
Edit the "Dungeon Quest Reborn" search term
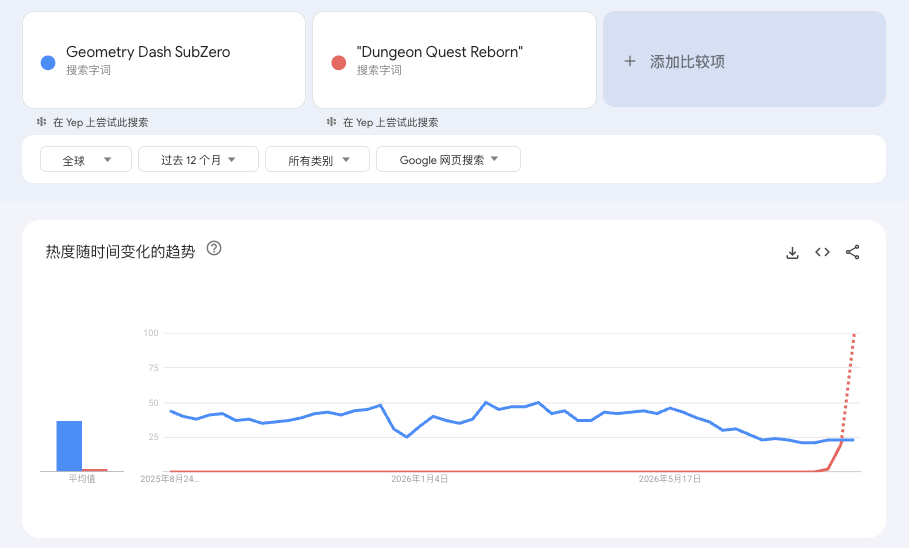click(454, 60)
